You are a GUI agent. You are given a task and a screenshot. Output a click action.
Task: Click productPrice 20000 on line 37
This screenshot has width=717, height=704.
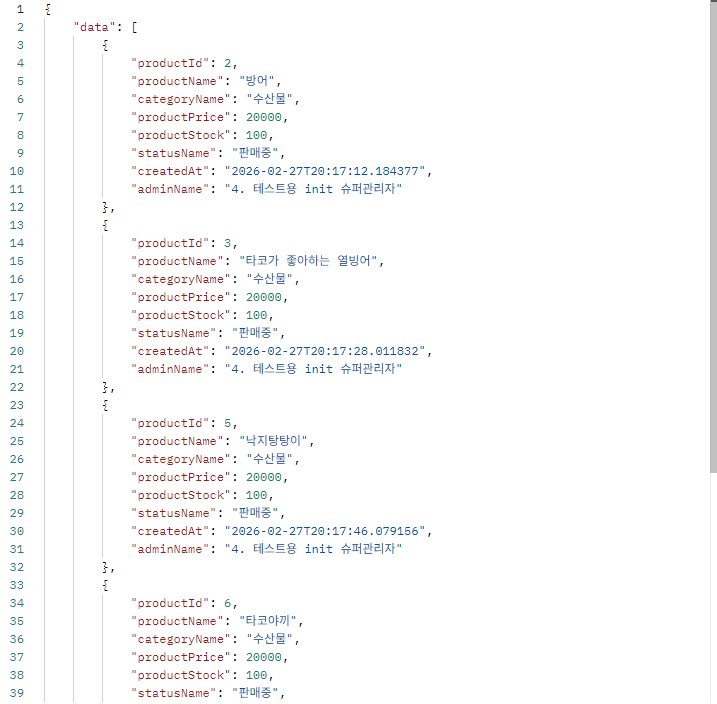(264, 657)
